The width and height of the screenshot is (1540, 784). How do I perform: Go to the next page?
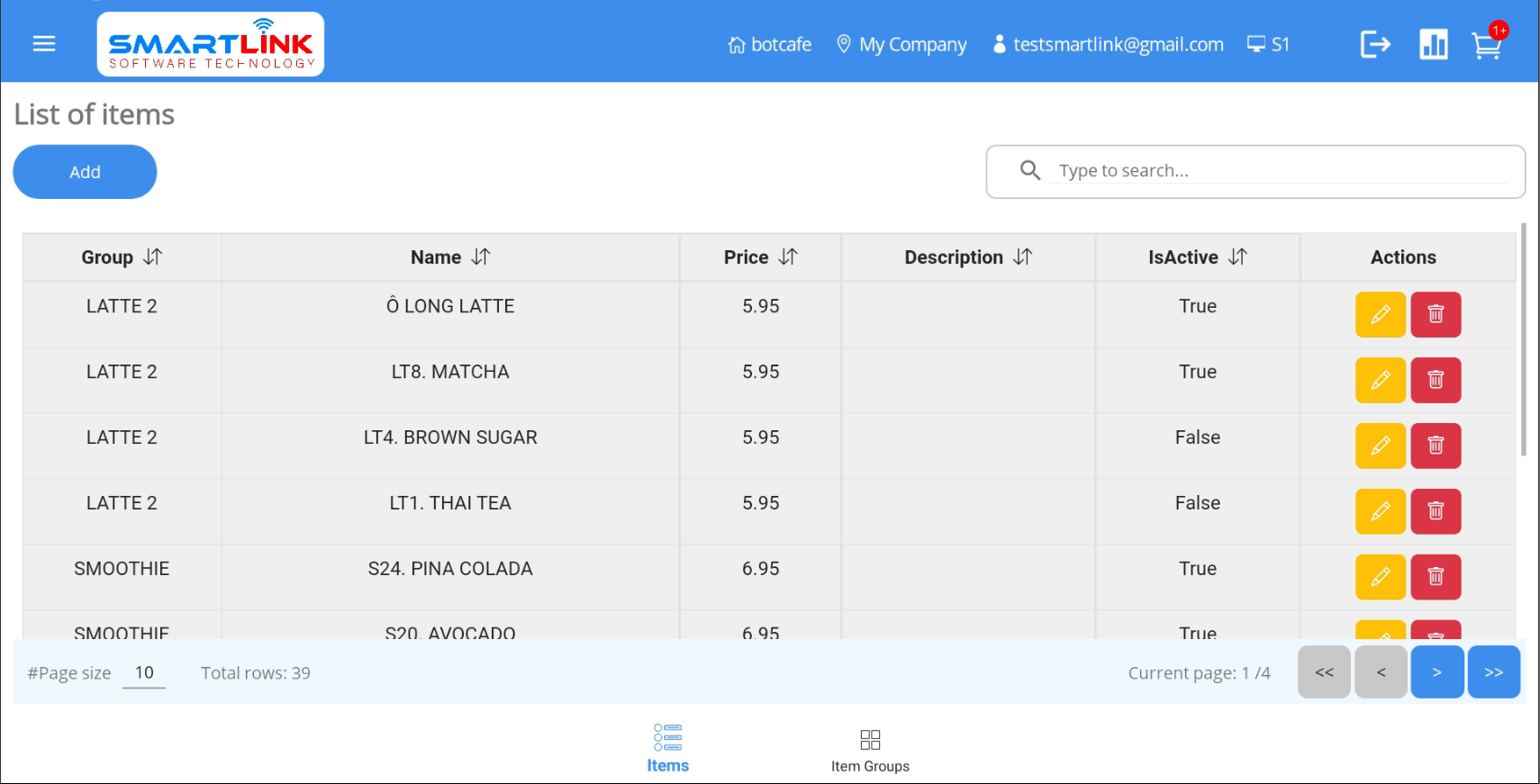click(x=1436, y=672)
